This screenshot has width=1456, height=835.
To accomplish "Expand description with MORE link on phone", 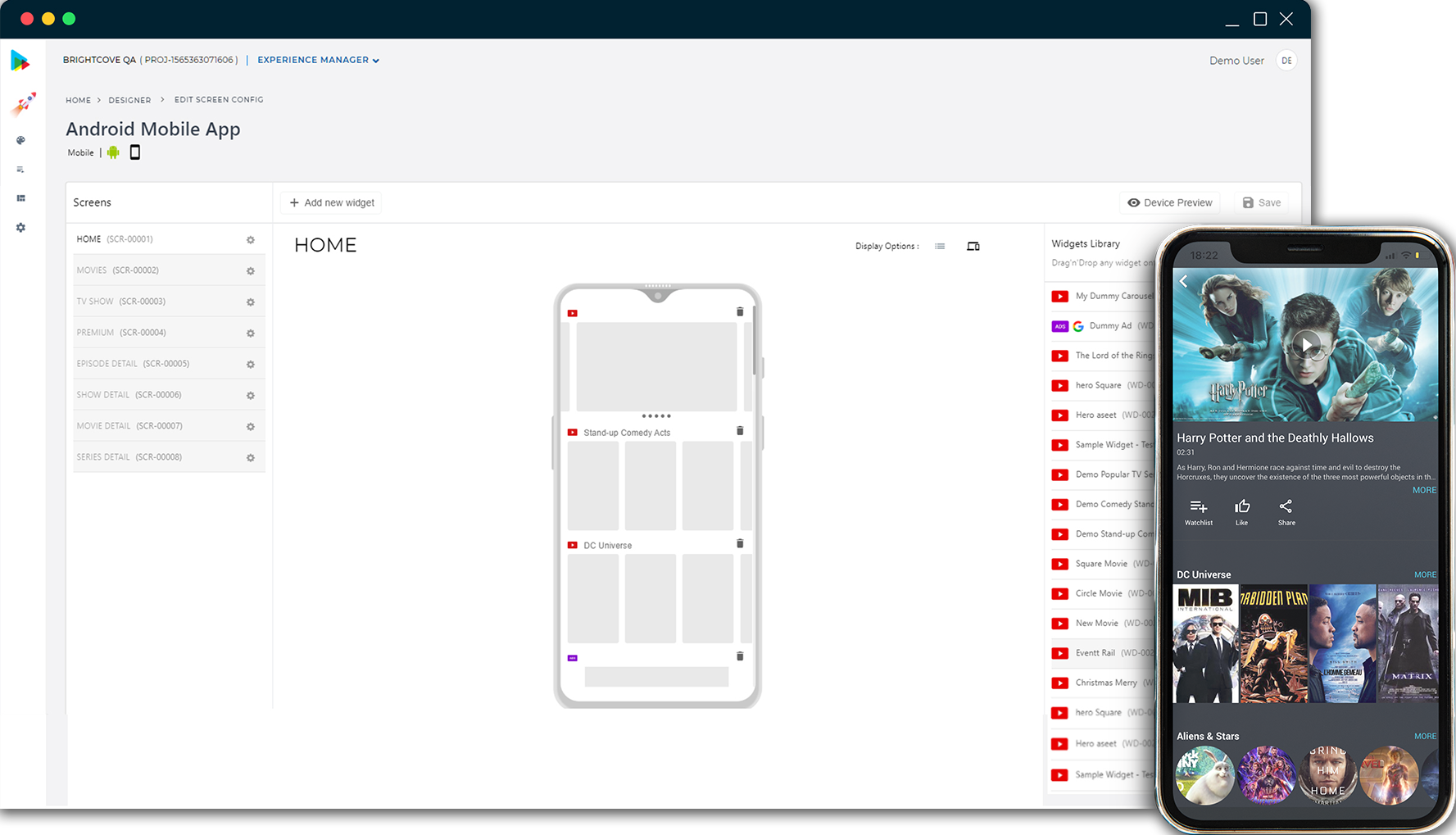I will click(x=1424, y=490).
